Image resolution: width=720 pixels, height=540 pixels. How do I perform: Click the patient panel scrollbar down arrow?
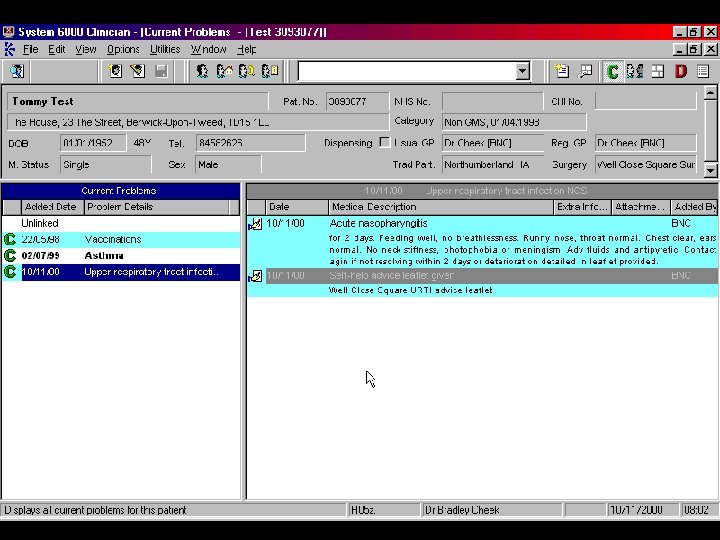[710, 169]
